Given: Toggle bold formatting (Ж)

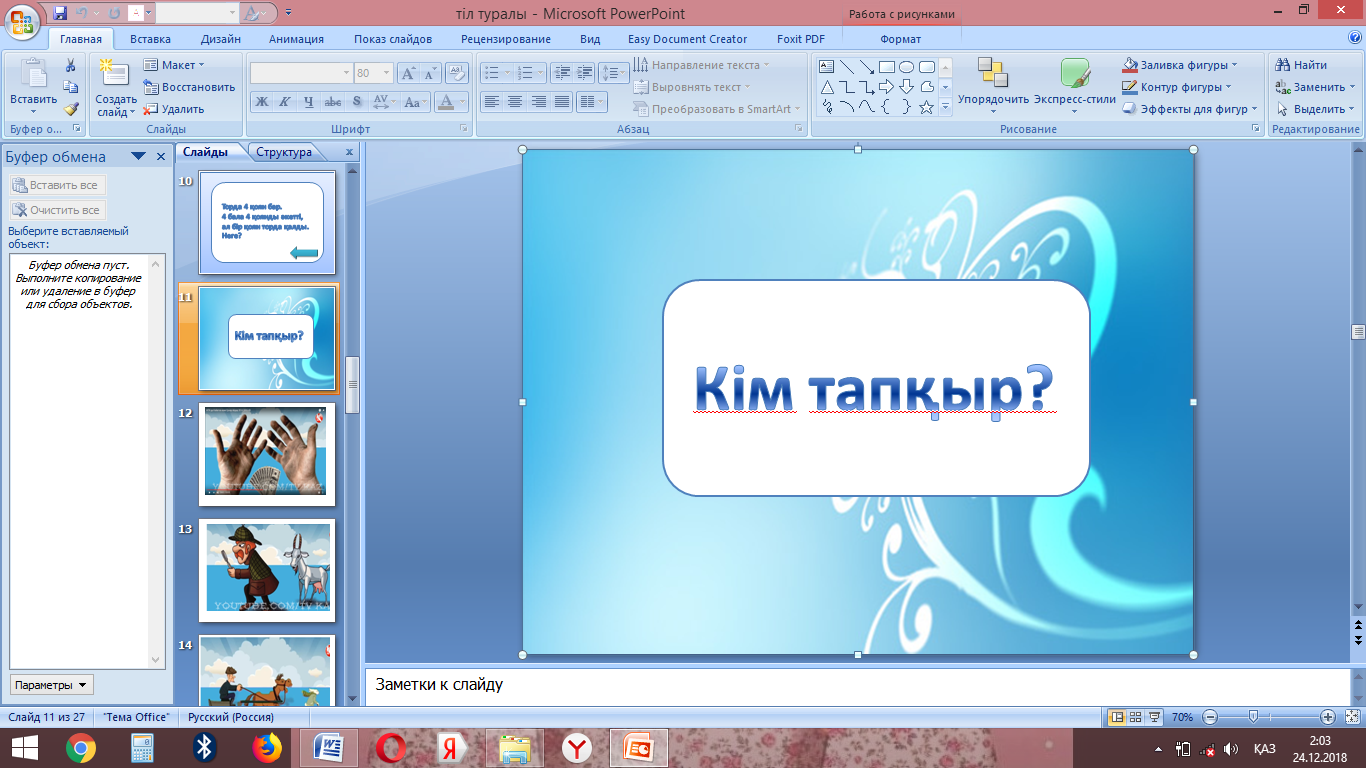Looking at the screenshot, I should click(x=261, y=102).
